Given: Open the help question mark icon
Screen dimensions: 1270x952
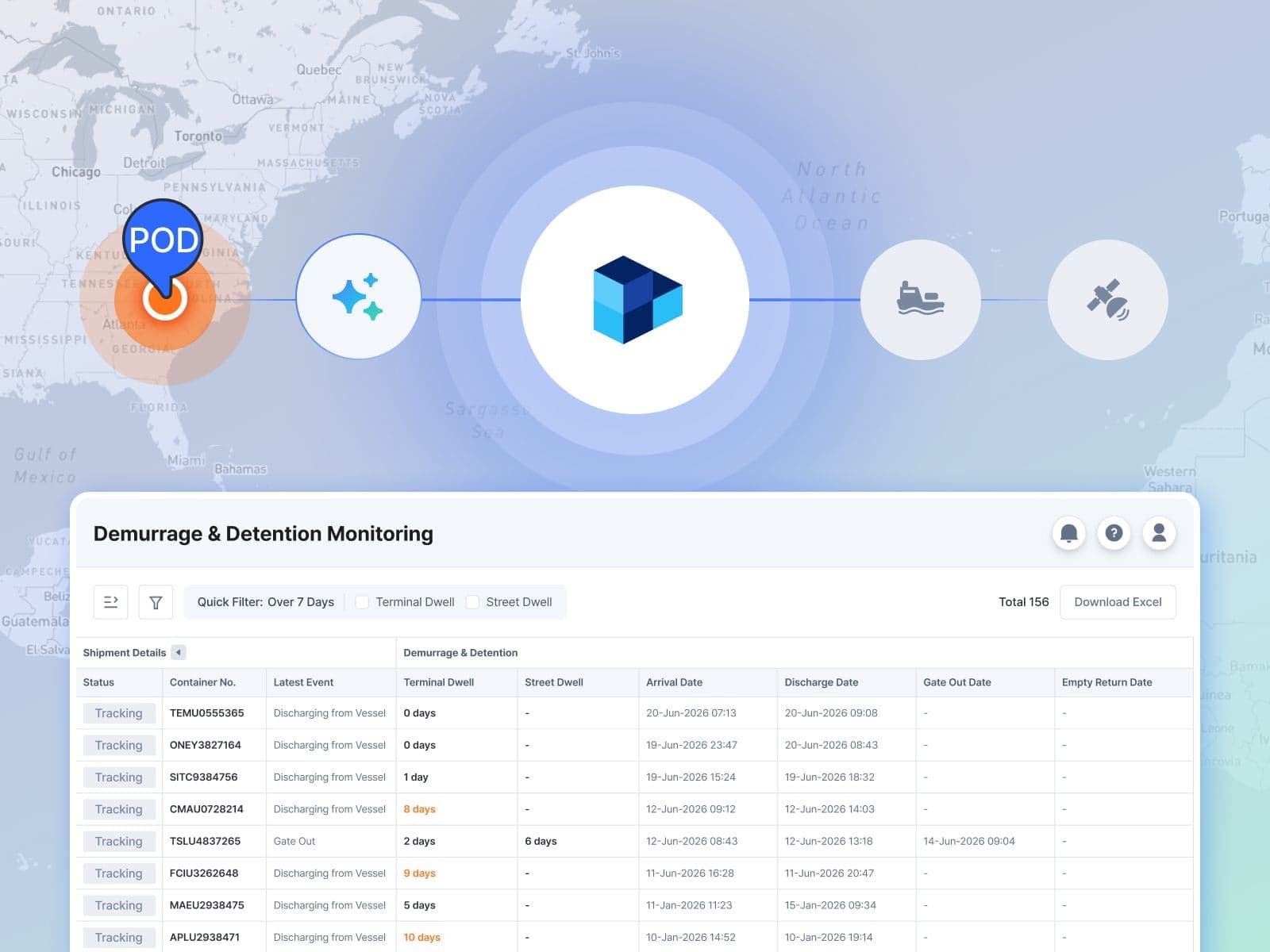Looking at the screenshot, I should point(1114,533).
